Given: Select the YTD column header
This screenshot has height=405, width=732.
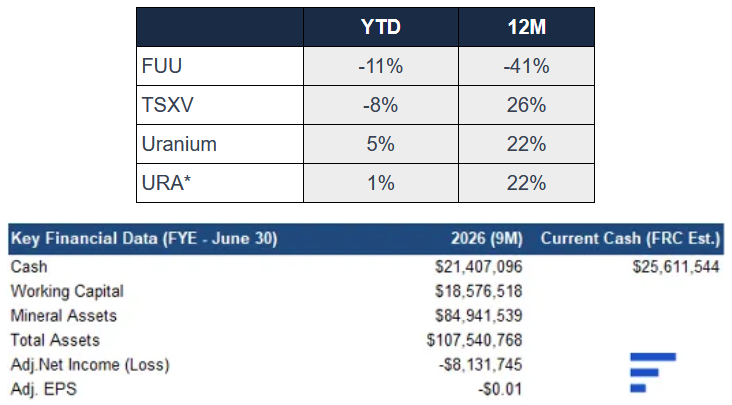Looking at the screenshot, I should 380,27.
